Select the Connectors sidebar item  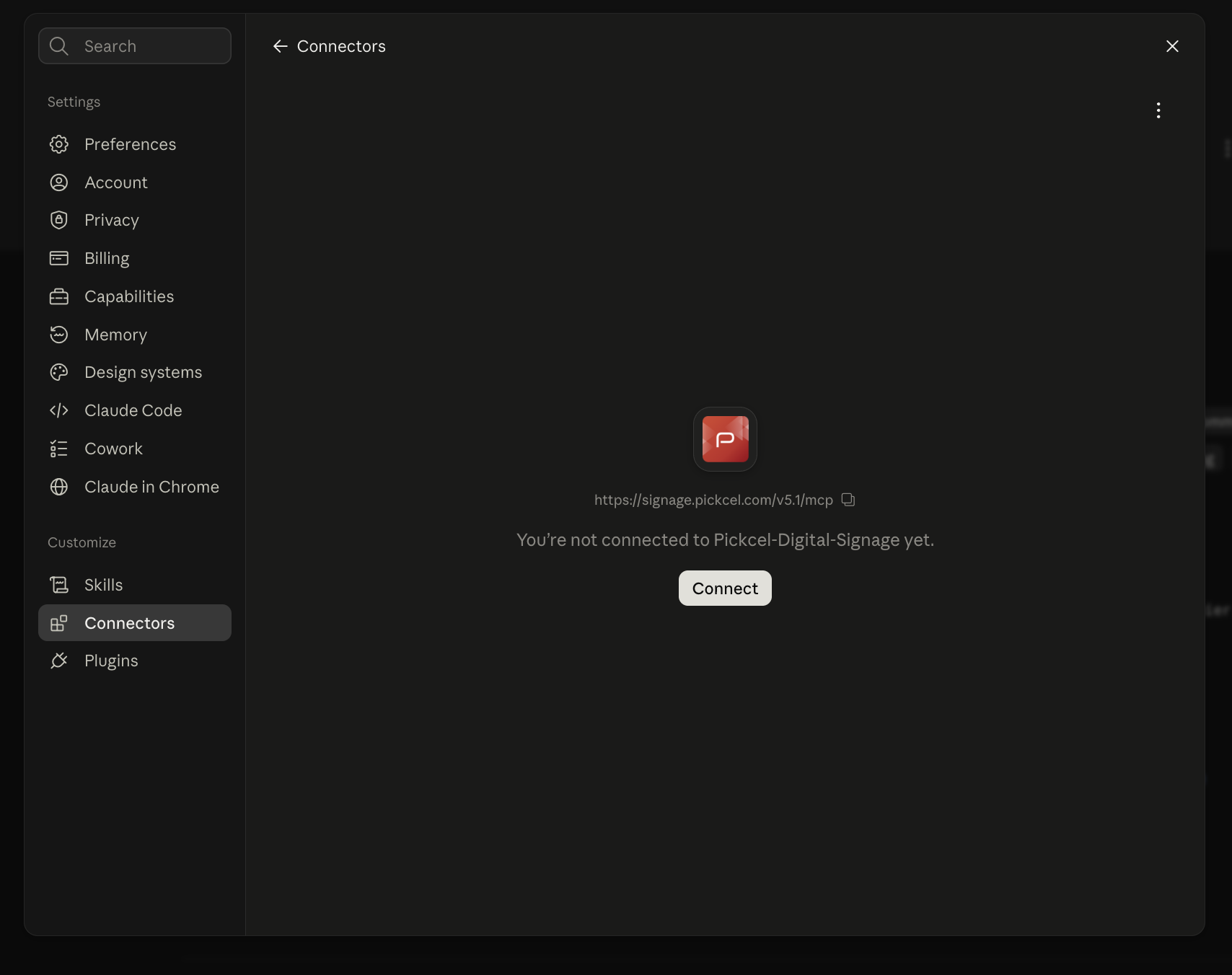point(135,623)
